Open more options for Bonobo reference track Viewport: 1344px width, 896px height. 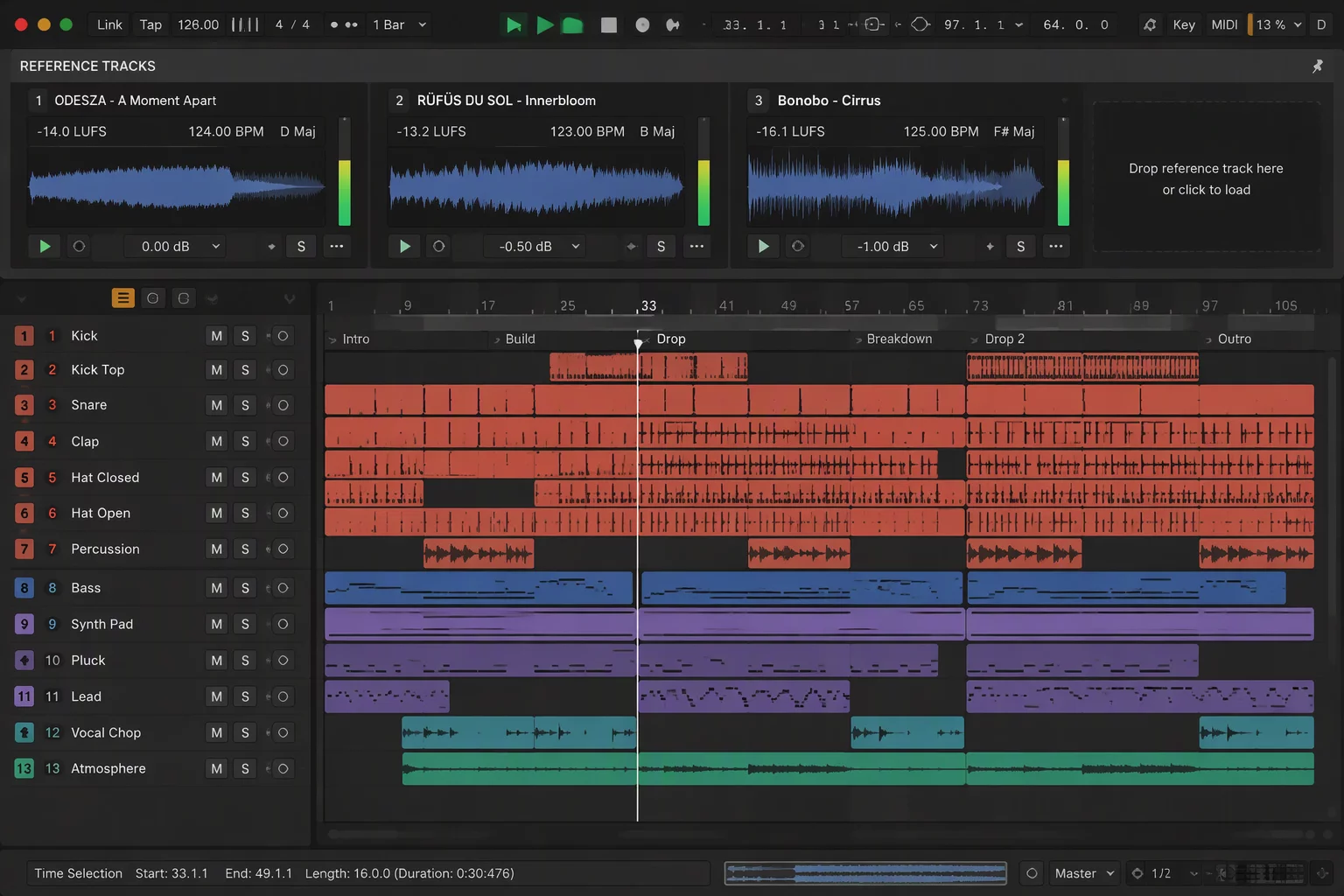(x=1056, y=247)
